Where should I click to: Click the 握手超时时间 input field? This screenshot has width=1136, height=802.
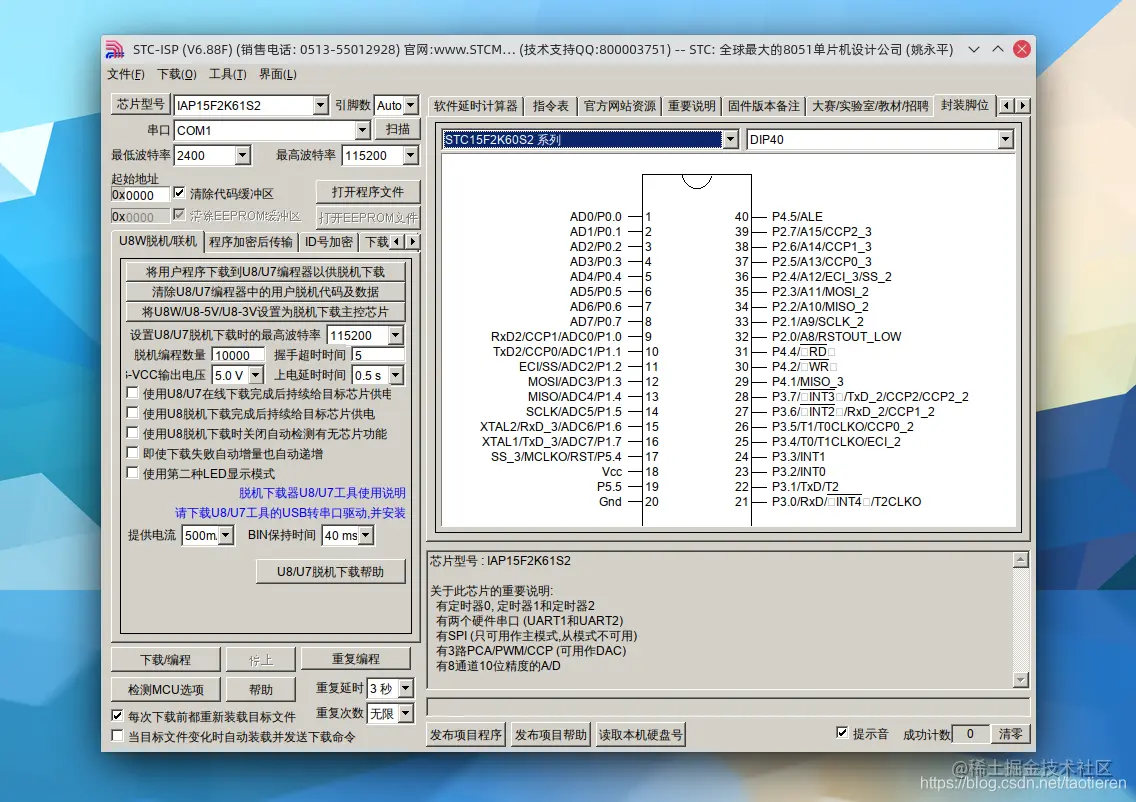(x=377, y=355)
